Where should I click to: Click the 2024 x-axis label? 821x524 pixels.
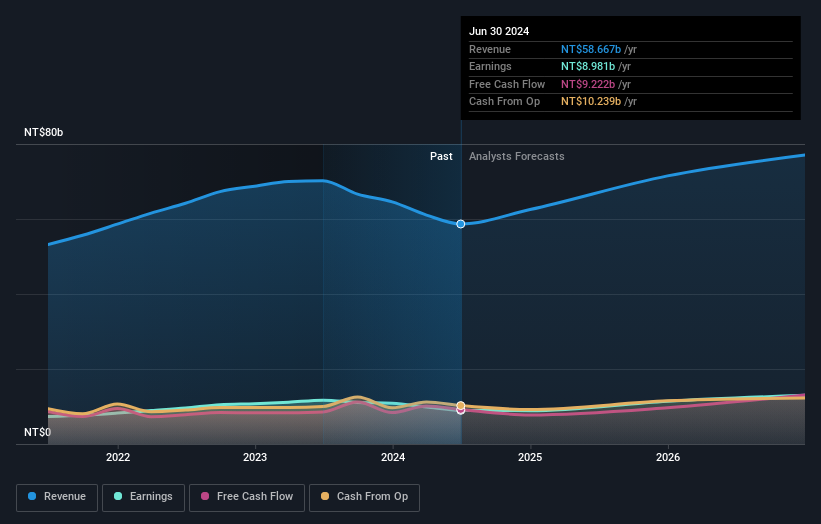pos(393,457)
